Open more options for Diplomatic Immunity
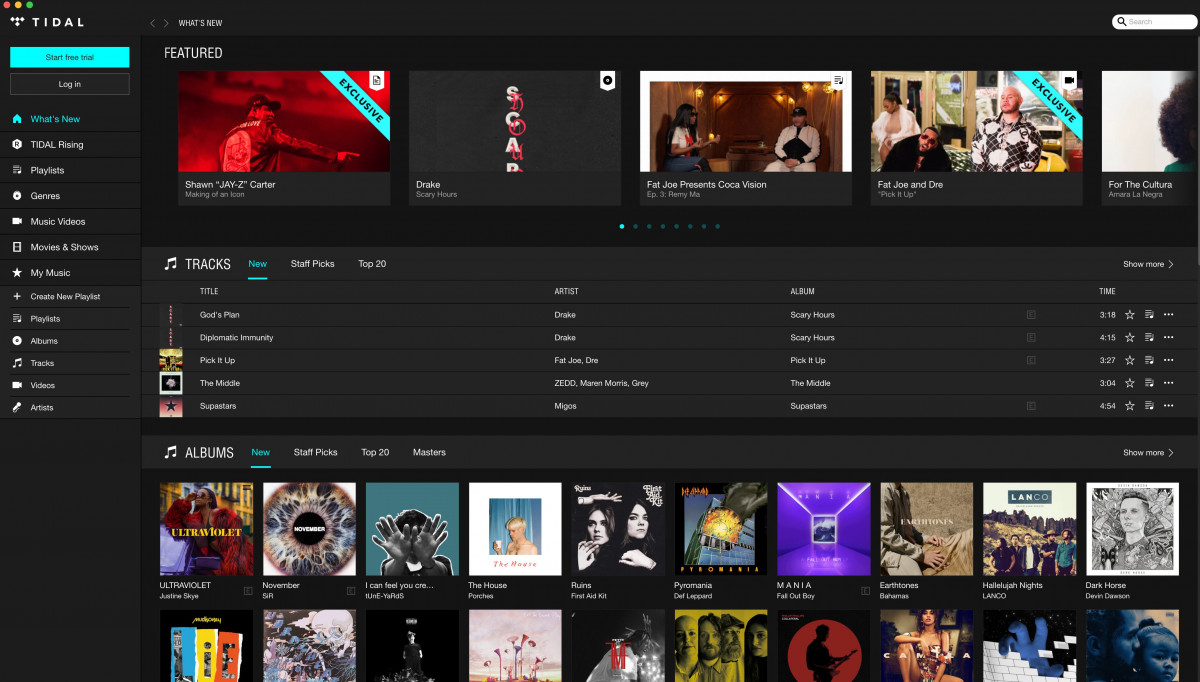Image resolution: width=1200 pixels, height=682 pixels. pyautogui.click(x=1168, y=338)
